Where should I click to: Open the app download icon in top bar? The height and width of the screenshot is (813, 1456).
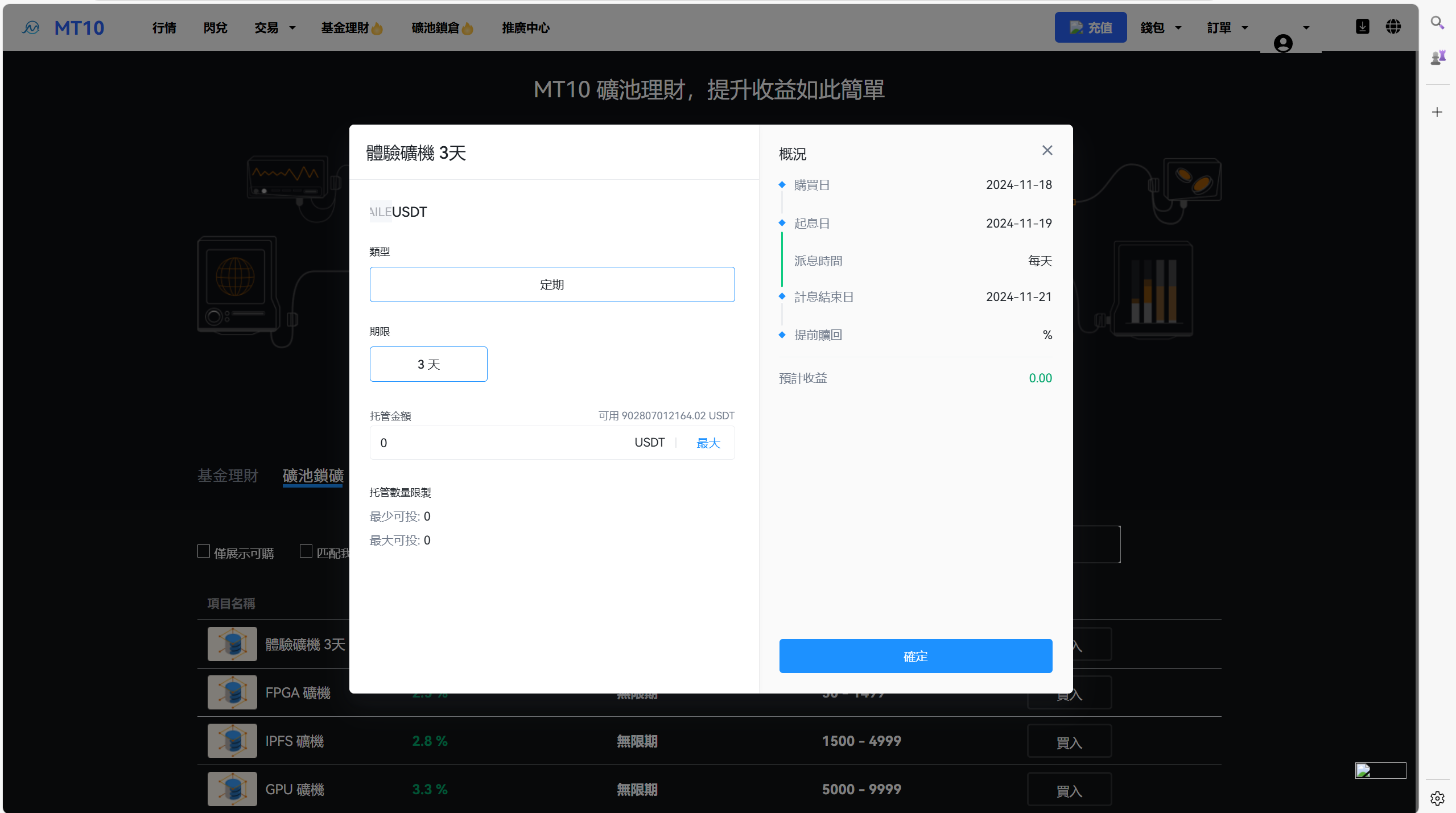click(1363, 27)
